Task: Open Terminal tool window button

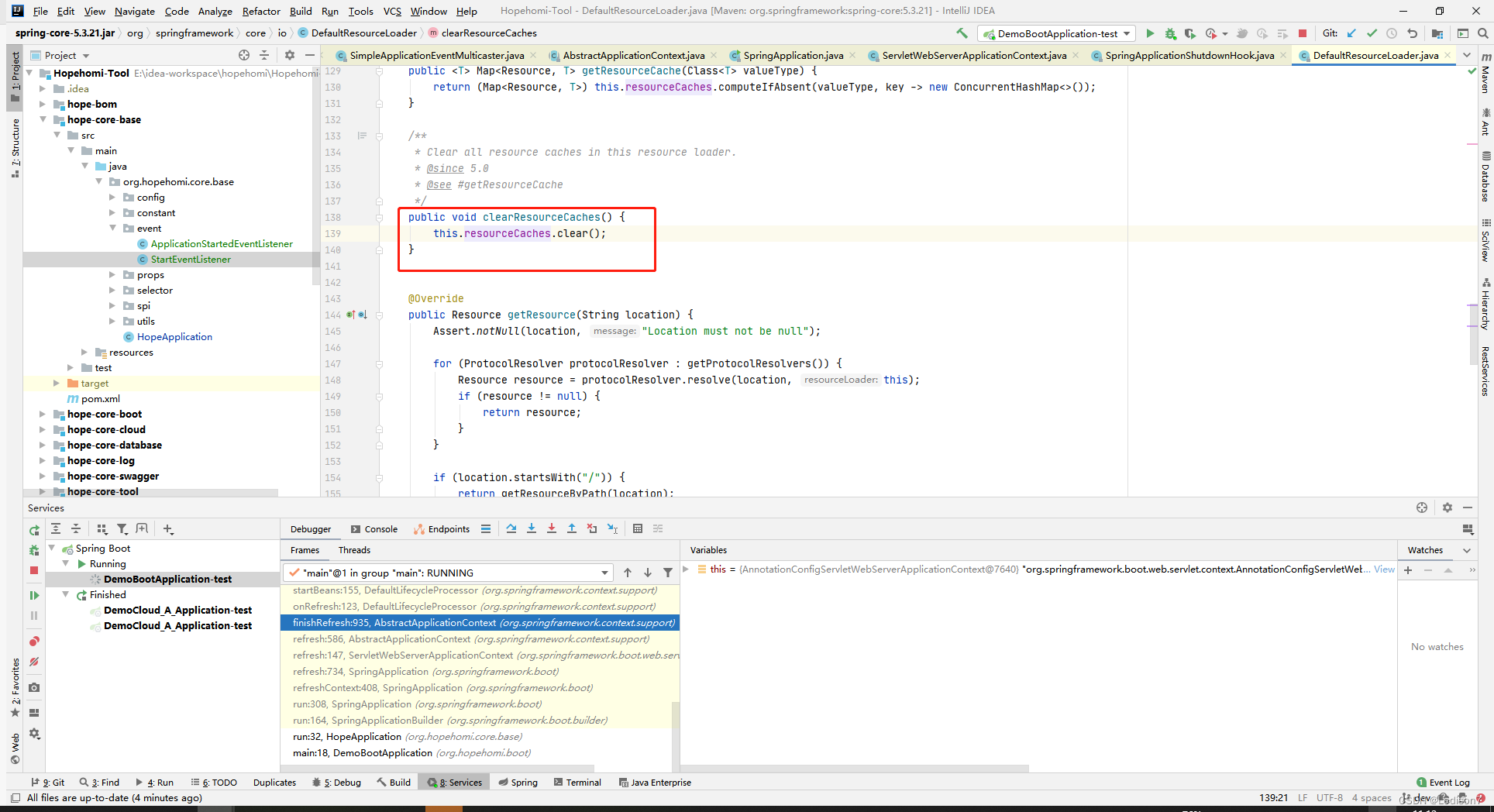Action: (577, 783)
